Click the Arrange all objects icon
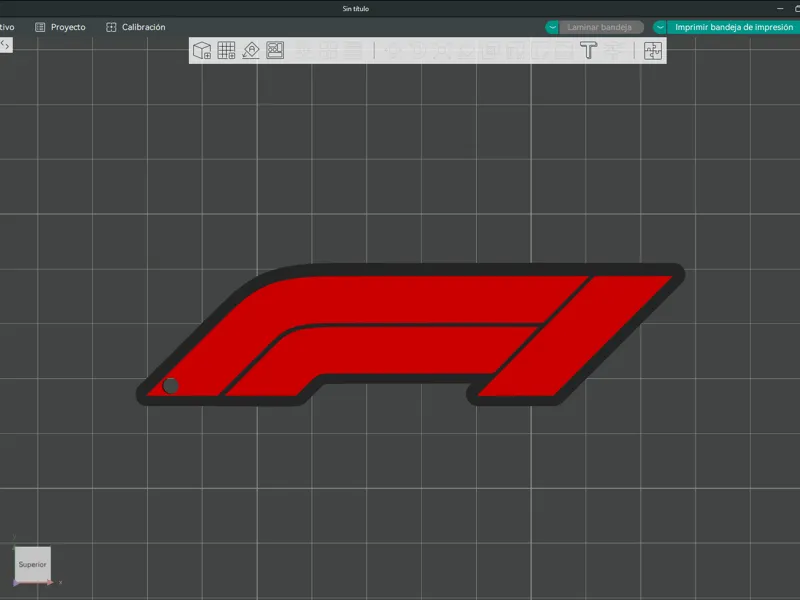This screenshot has width=800, height=600. (275, 51)
